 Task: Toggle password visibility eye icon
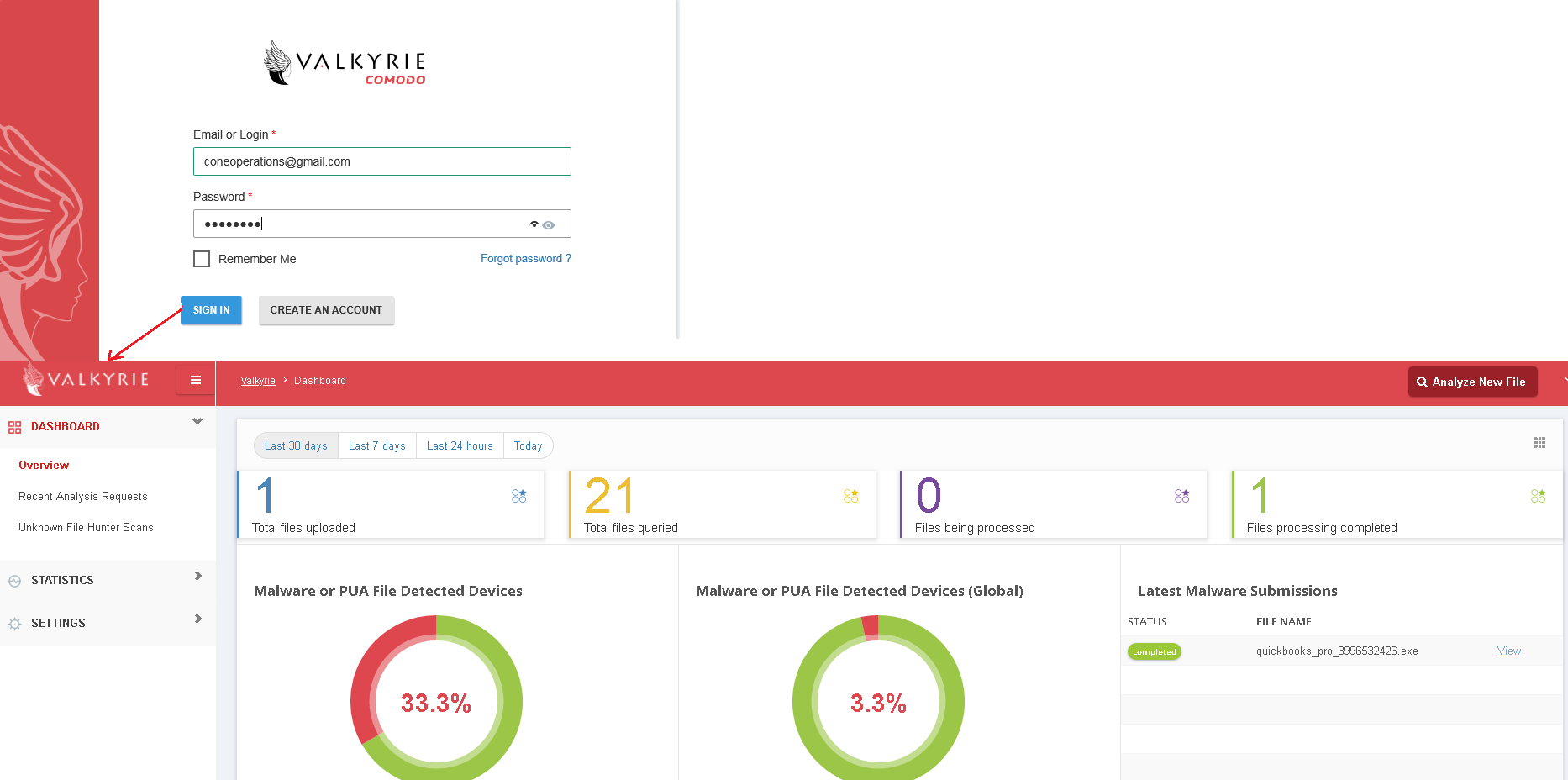[x=548, y=224]
